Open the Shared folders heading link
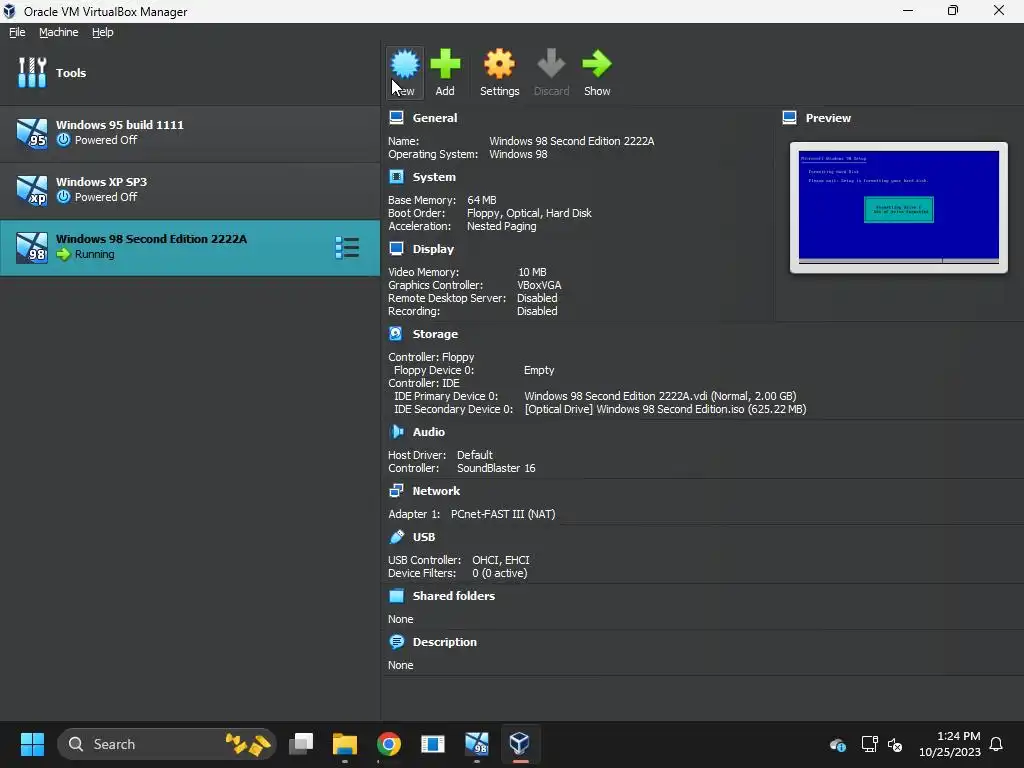 pyautogui.click(x=454, y=596)
